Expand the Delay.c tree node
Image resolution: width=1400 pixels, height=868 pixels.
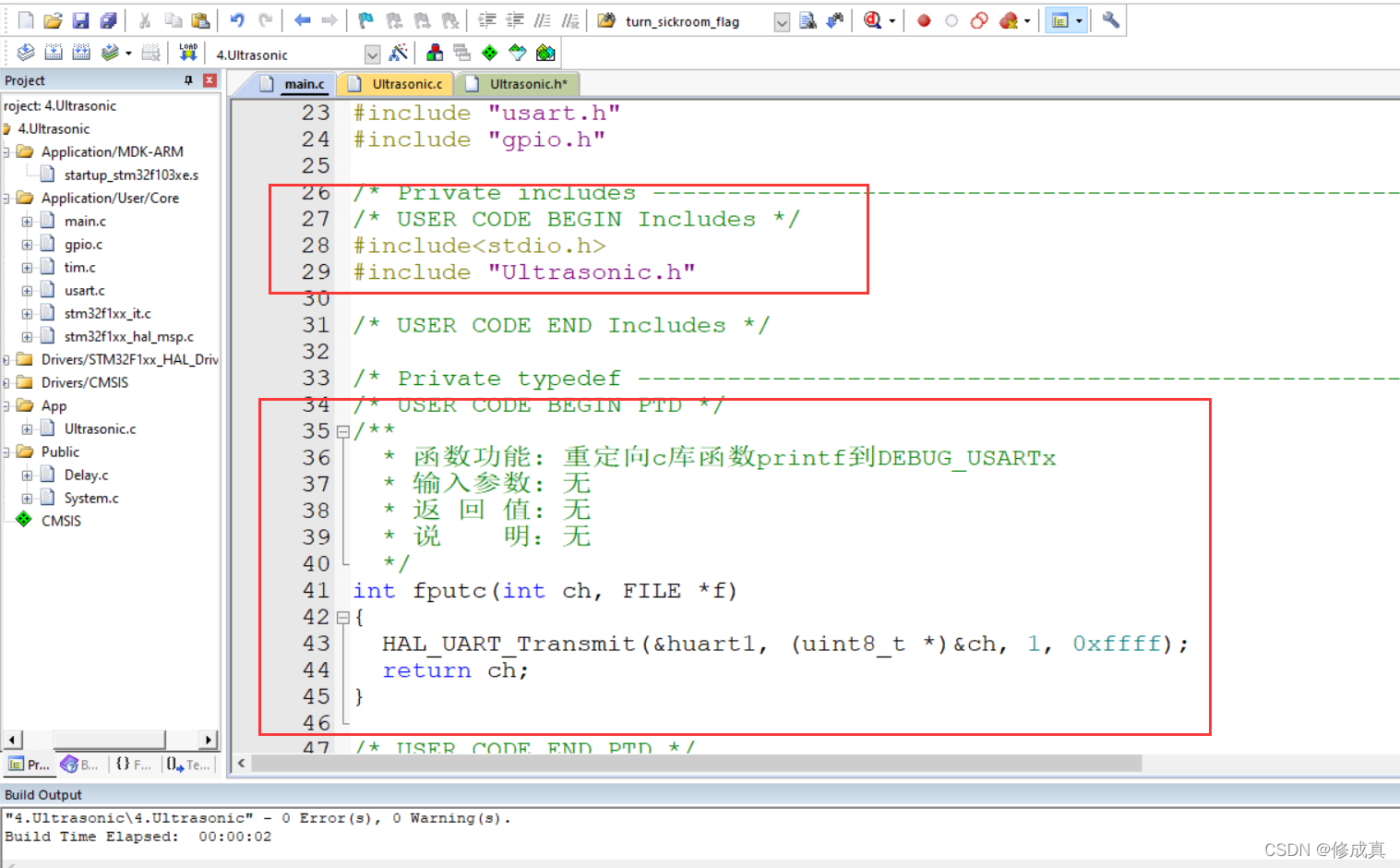(x=27, y=476)
